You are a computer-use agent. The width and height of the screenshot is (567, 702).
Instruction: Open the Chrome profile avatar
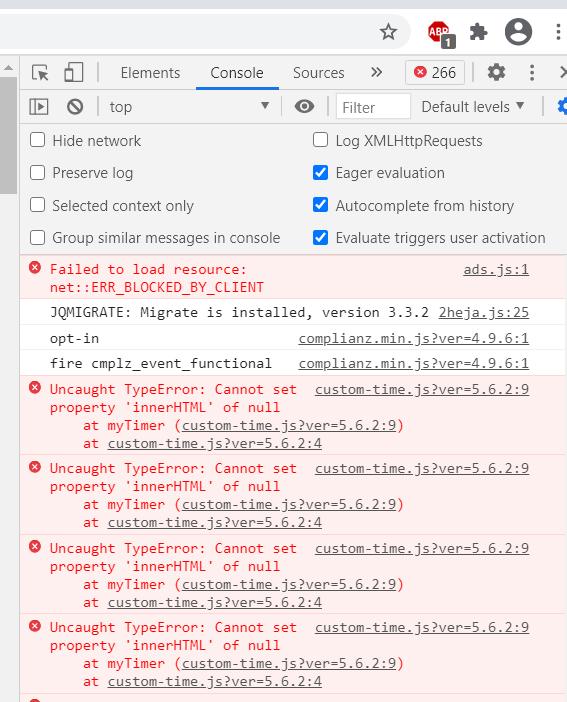click(518, 32)
